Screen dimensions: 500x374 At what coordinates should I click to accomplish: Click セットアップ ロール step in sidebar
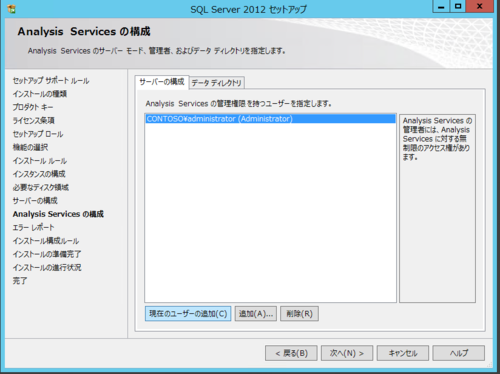[38, 134]
